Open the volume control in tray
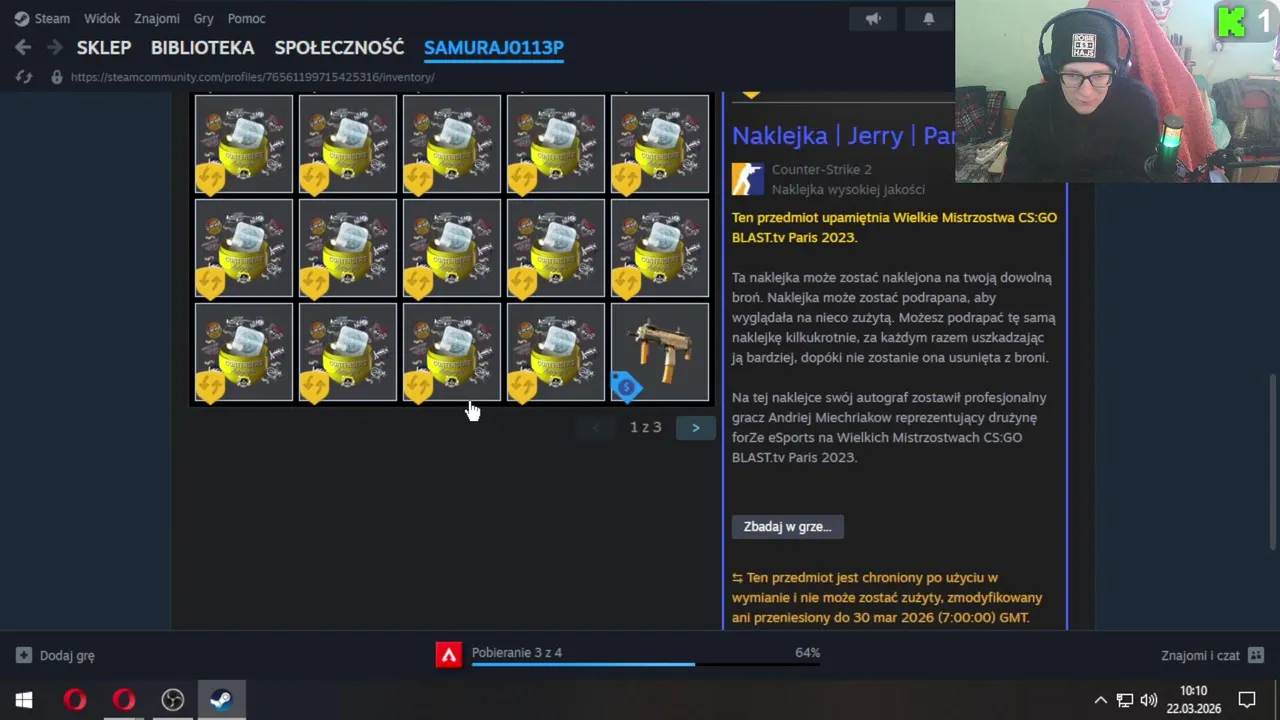The image size is (1280, 720). (1149, 700)
